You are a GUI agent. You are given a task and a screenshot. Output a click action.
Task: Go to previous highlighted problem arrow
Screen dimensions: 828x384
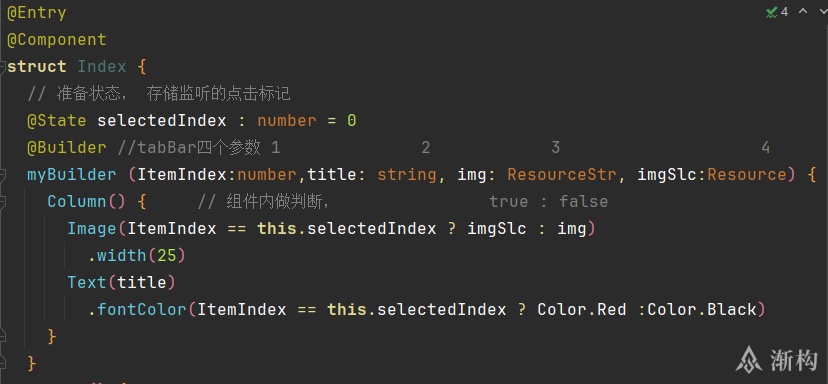click(x=803, y=11)
